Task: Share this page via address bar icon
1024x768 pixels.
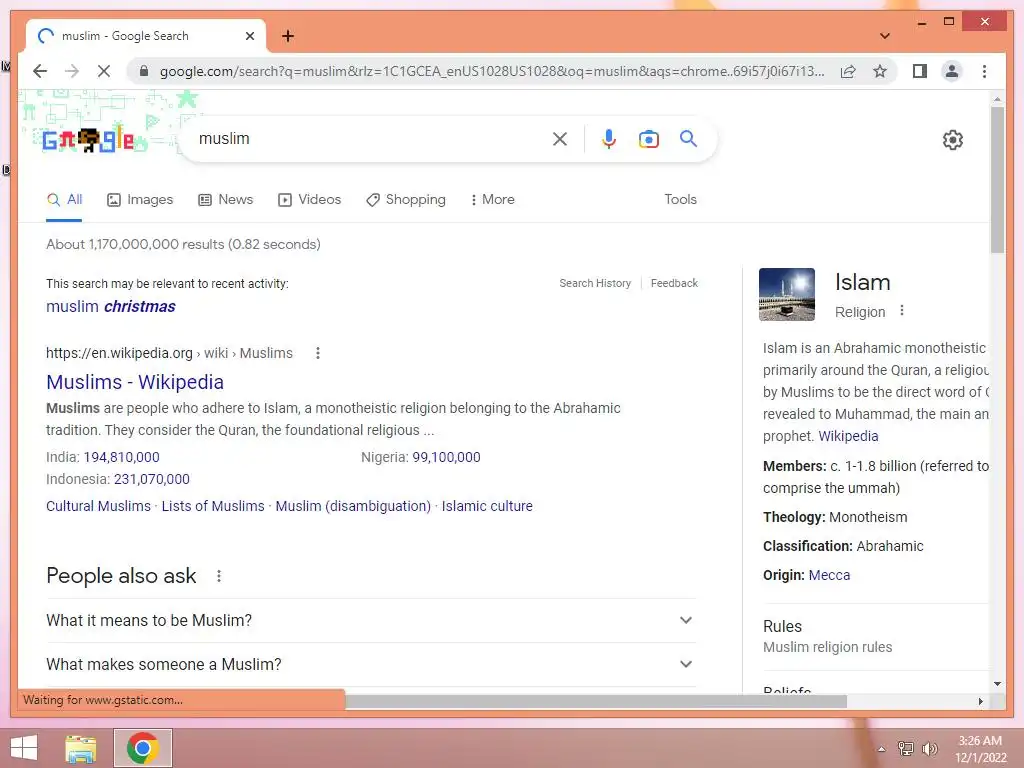Action: (x=848, y=71)
